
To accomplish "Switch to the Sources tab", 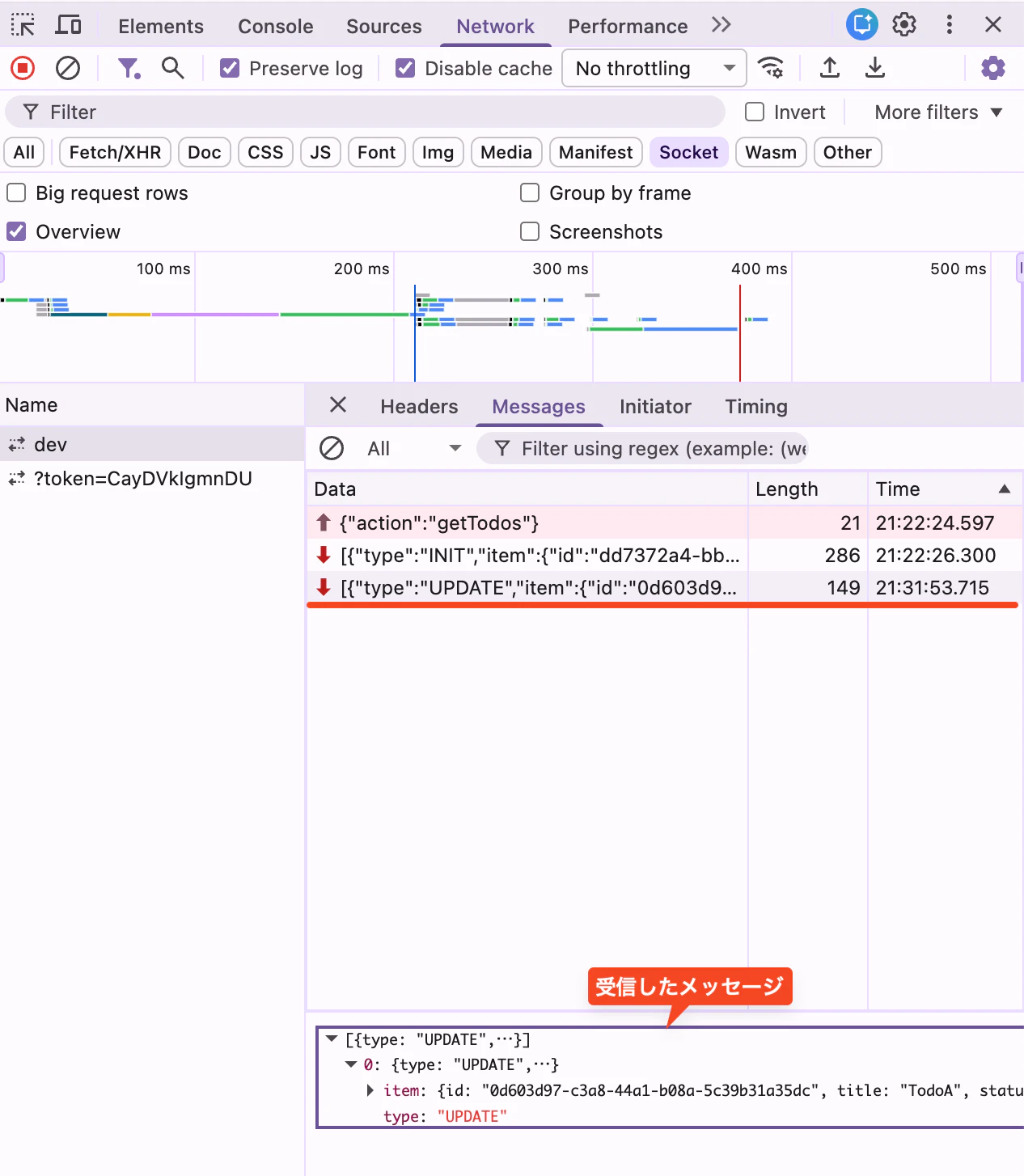I will 384,26.
